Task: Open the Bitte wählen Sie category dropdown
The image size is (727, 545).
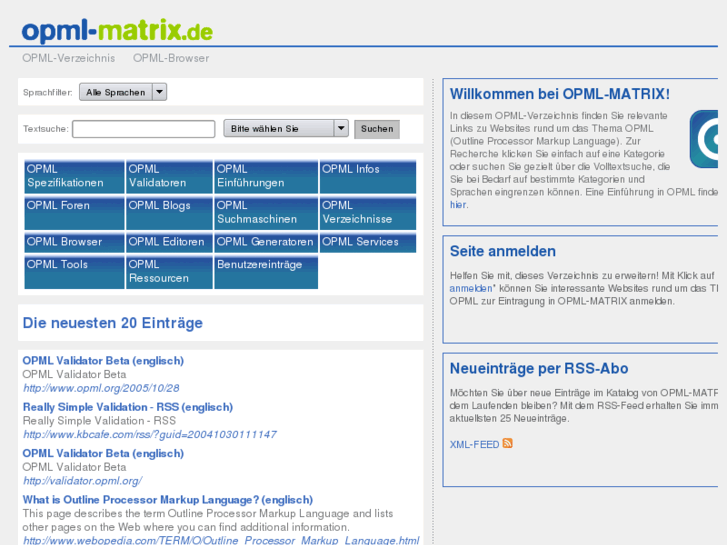Action: [x=286, y=128]
